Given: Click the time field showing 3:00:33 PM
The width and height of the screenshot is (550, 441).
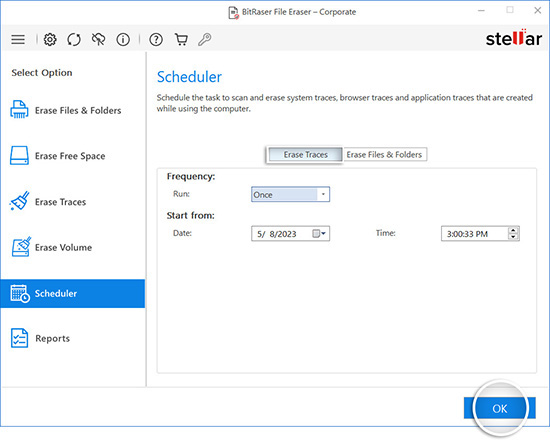Looking at the screenshot, I should point(480,234).
